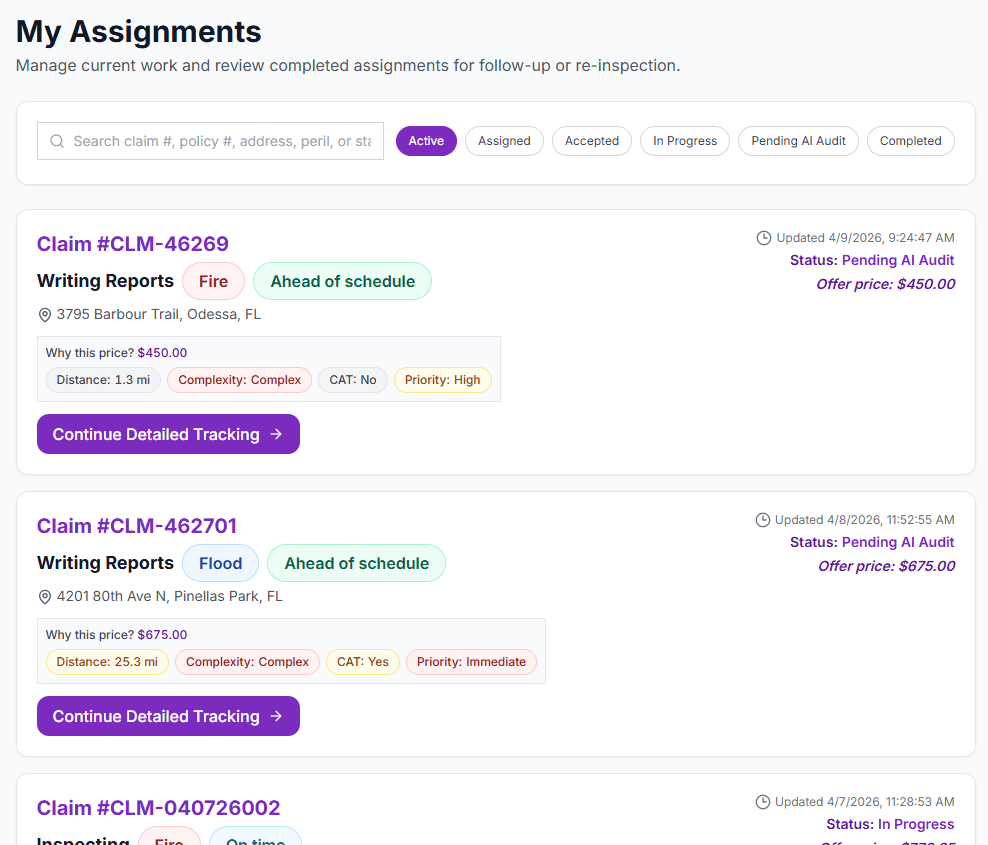
Task: Open Claim #CLM-46269 title link
Action: 132,244
